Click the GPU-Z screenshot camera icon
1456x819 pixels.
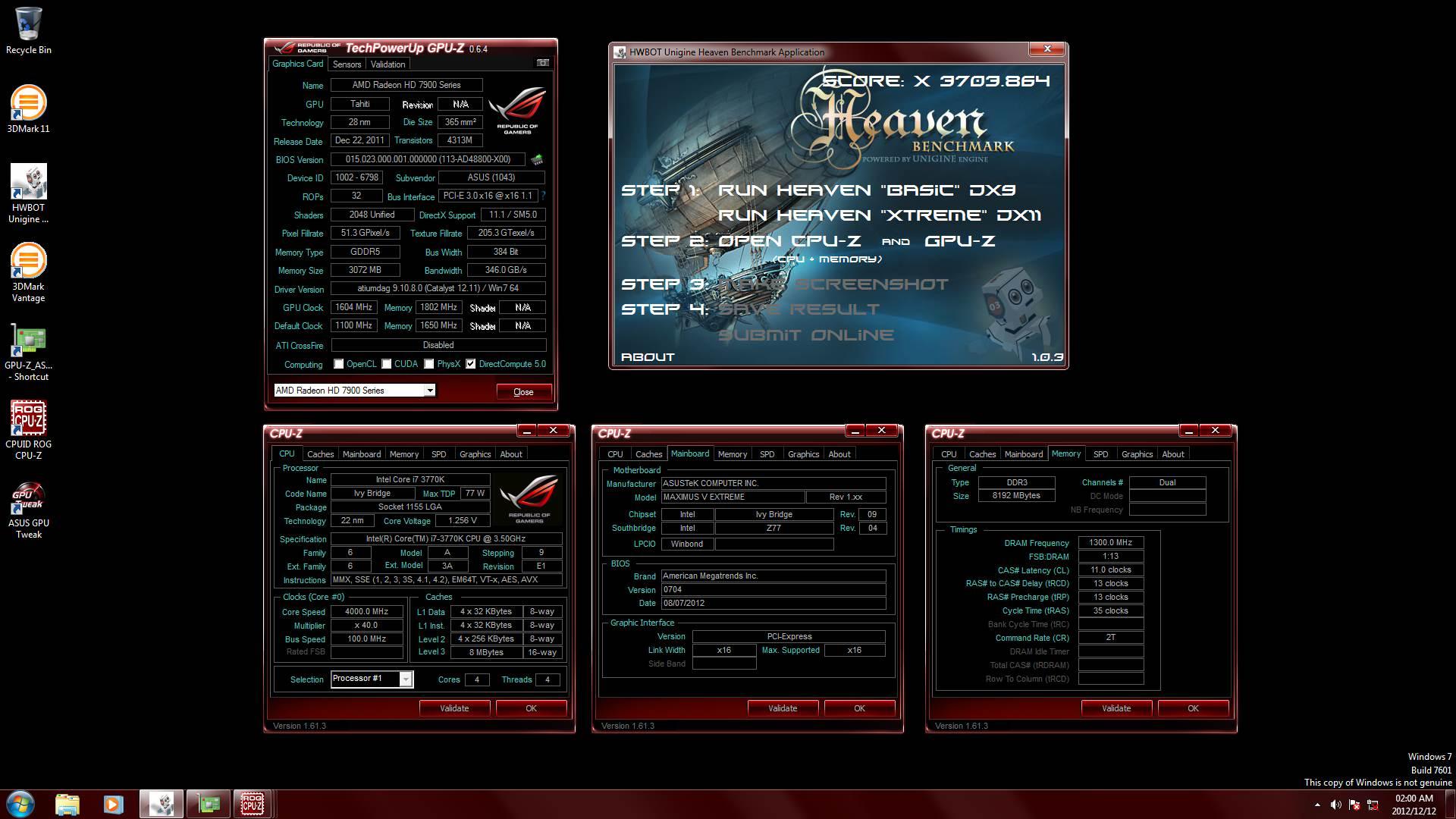click(543, 63)
